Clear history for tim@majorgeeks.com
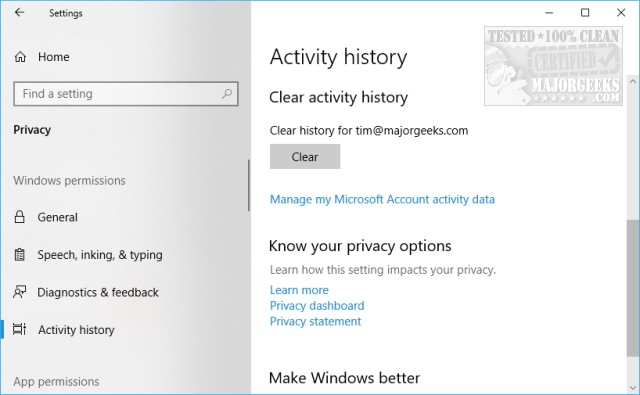The height and width of the screenshot is (395, 640). coord(305,157)
